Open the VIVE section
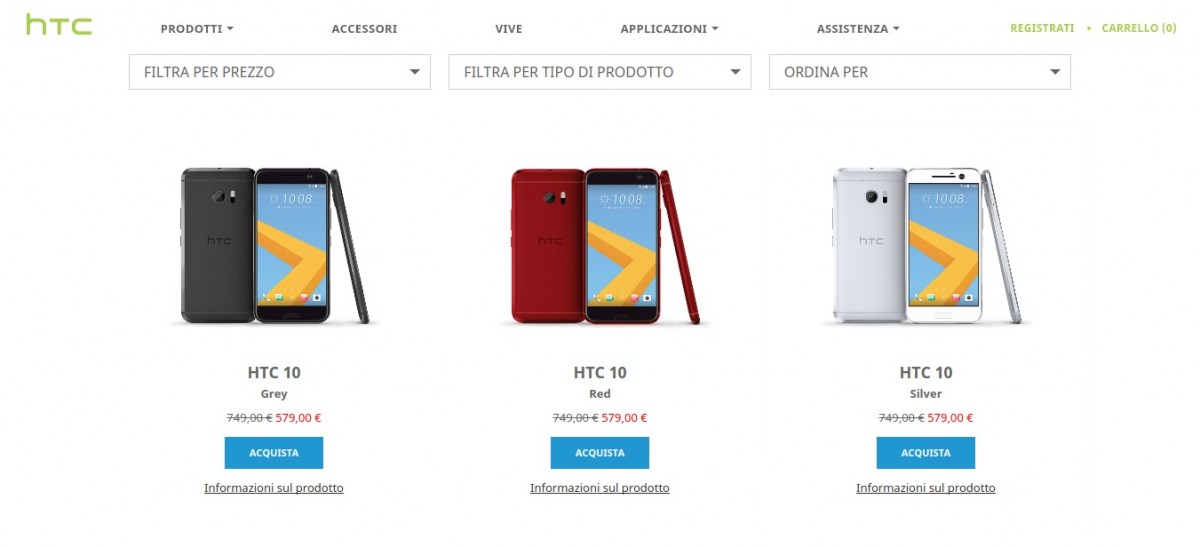The image size is (1200, 547). 509,29
